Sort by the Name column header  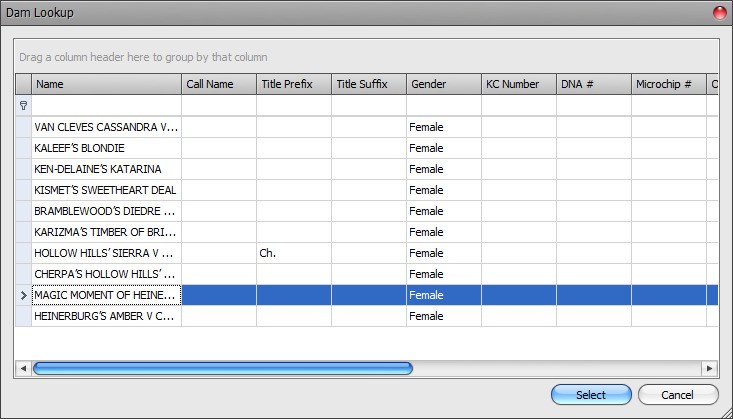pos(106,84)
